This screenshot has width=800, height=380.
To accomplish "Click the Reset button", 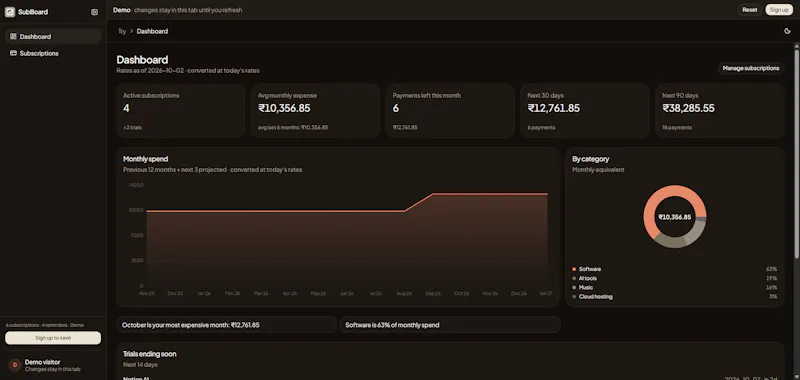I will coord(749,10).
